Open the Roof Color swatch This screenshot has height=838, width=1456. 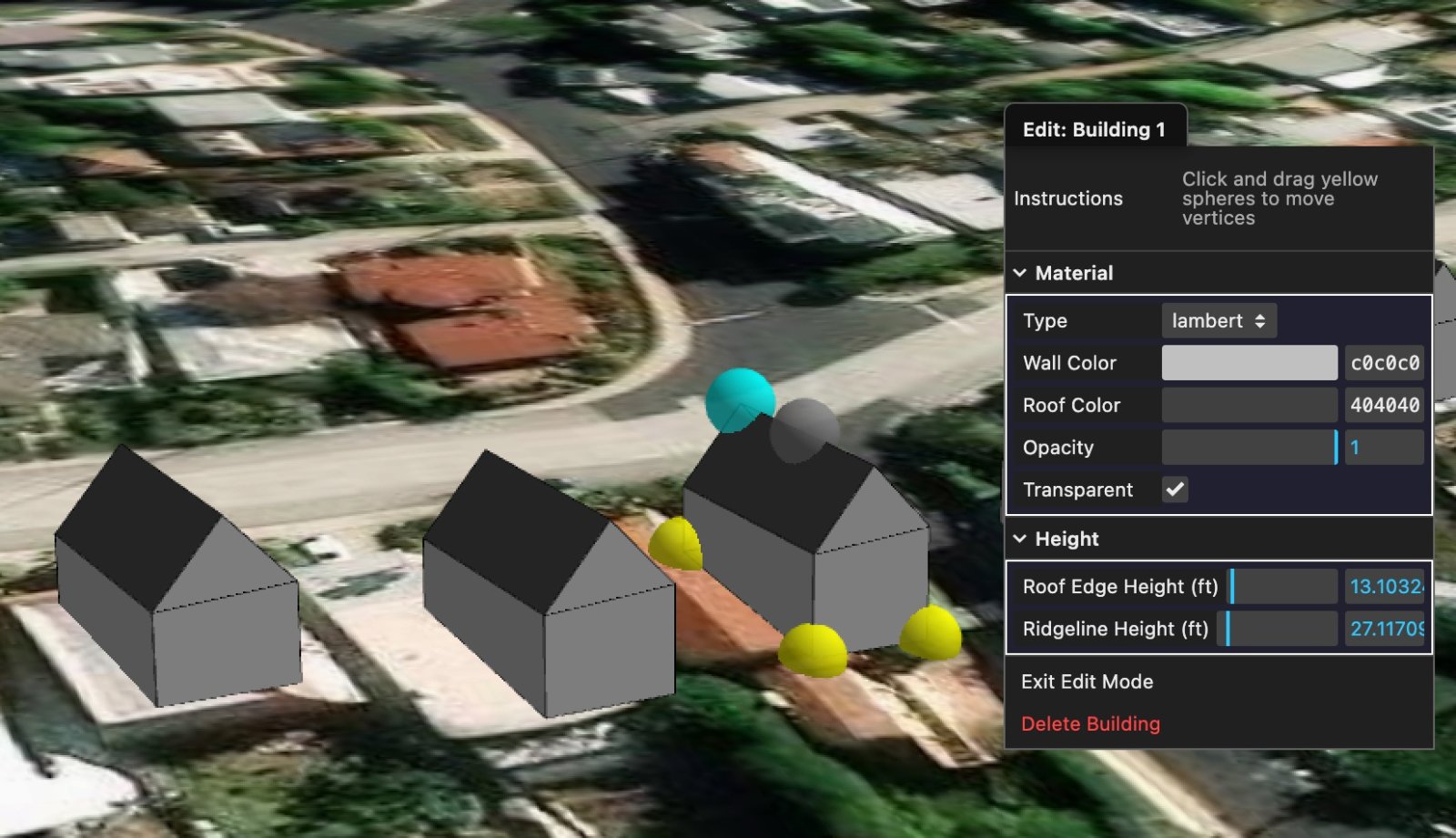(x=1249, y=405)
